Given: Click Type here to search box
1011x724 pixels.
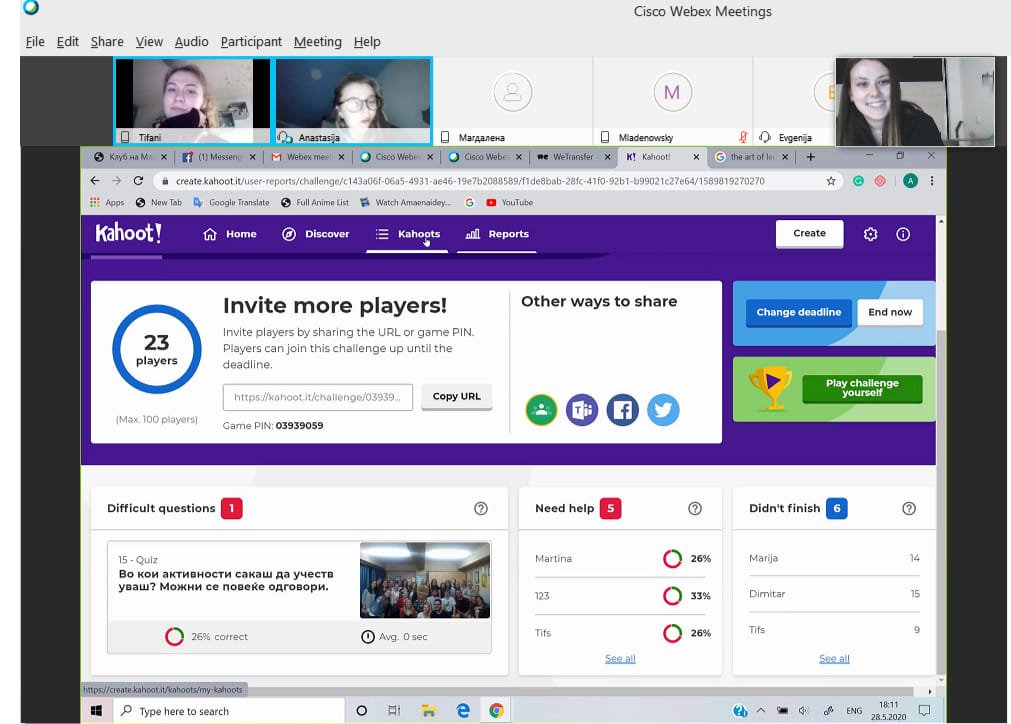Looking at the screenshot, I should tap(230, 711).
